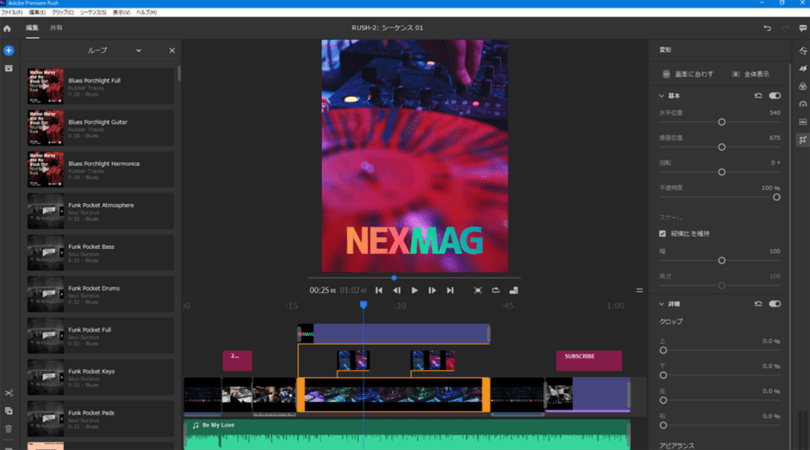Open the project assets panel icon
Screen dimensions: 810x450
pyautogui.click(x=8, y=69)
